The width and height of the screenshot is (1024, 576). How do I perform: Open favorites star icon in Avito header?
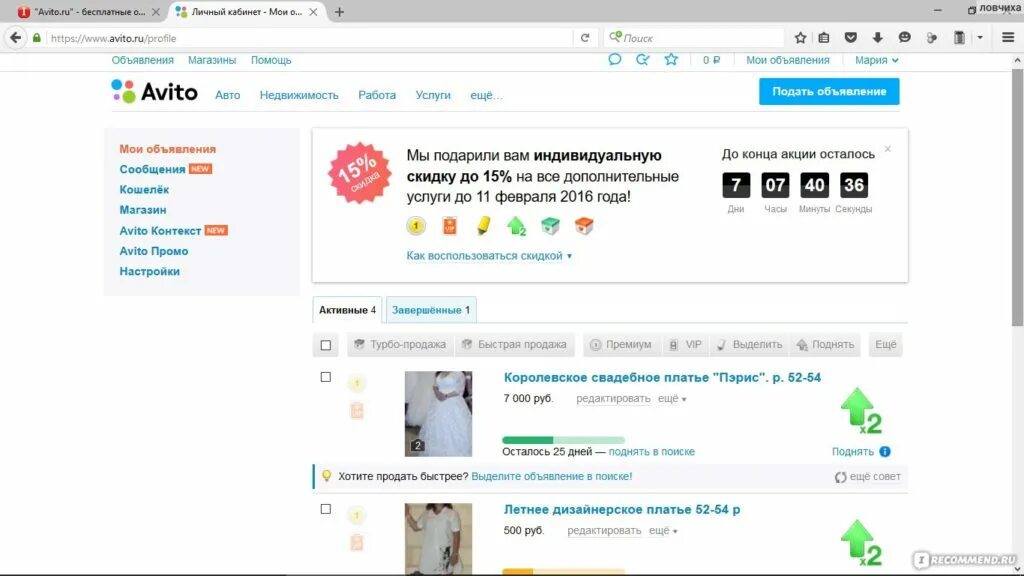coord(671,59)
